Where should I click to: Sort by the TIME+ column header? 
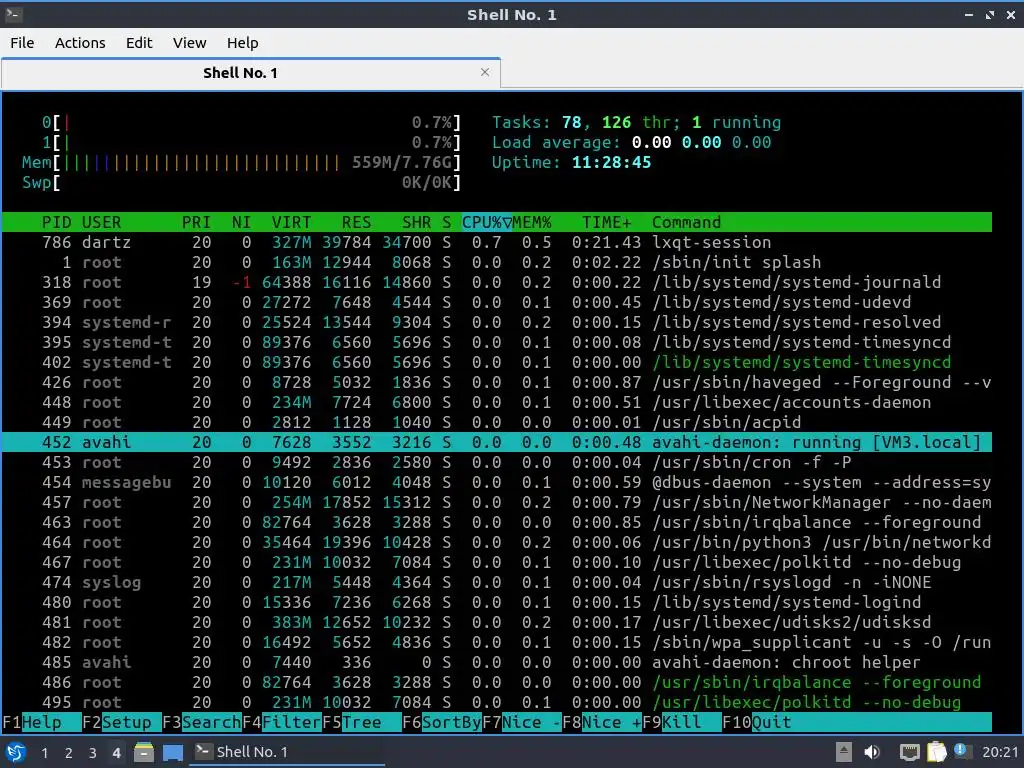tap(607, 222)
